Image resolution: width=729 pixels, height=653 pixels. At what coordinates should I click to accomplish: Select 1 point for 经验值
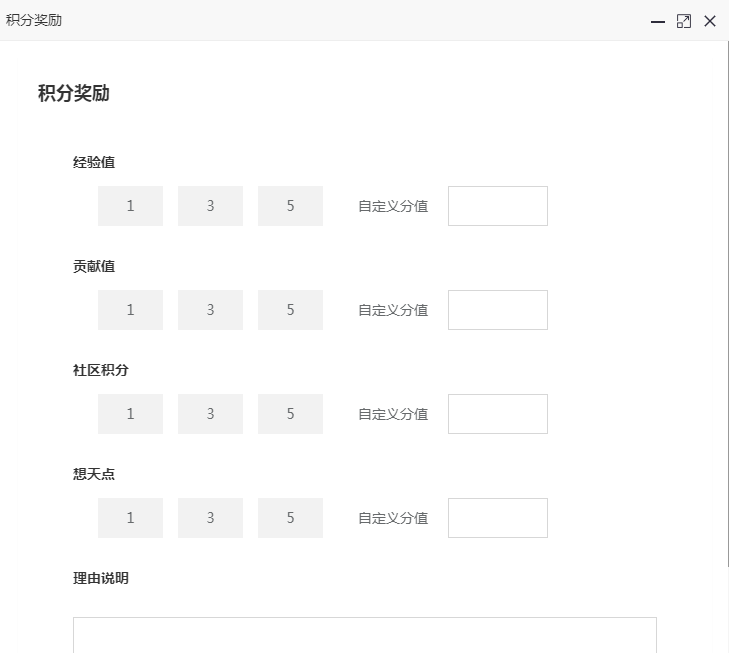point(130,206)
